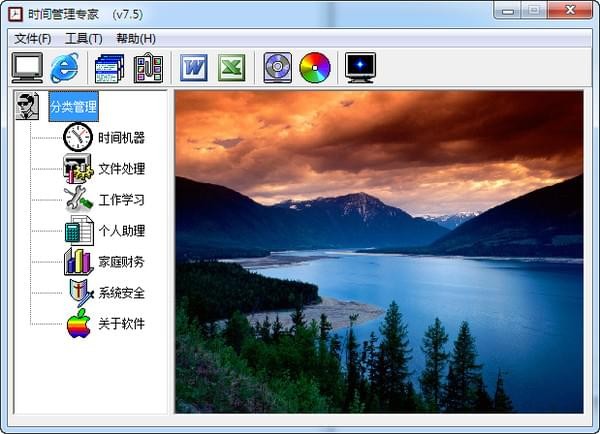Click the wrench icon beside 工作学习
600x434 pixels.
[78, 199]
